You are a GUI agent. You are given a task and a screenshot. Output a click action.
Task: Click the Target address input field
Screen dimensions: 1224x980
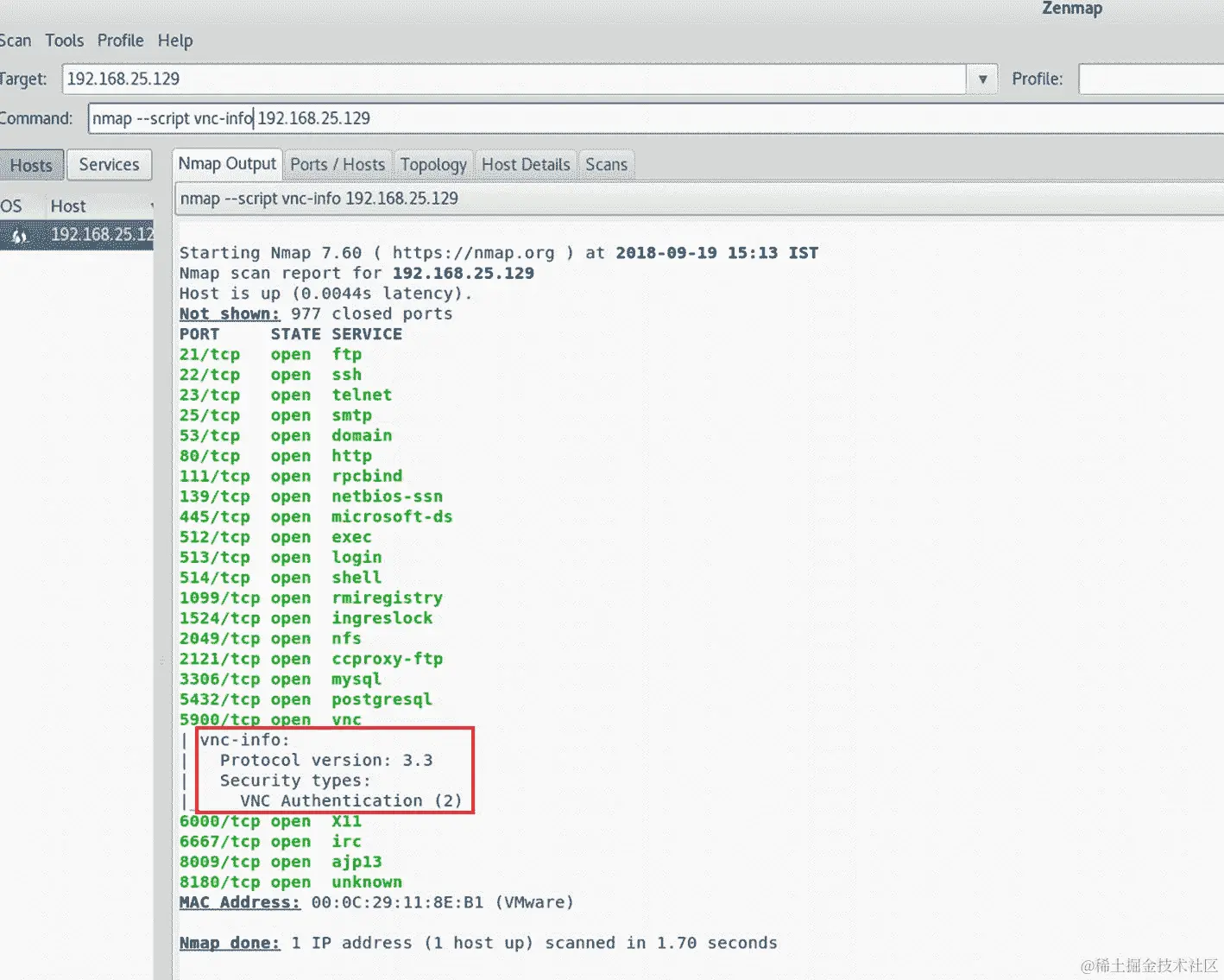[x=514, y=79]
